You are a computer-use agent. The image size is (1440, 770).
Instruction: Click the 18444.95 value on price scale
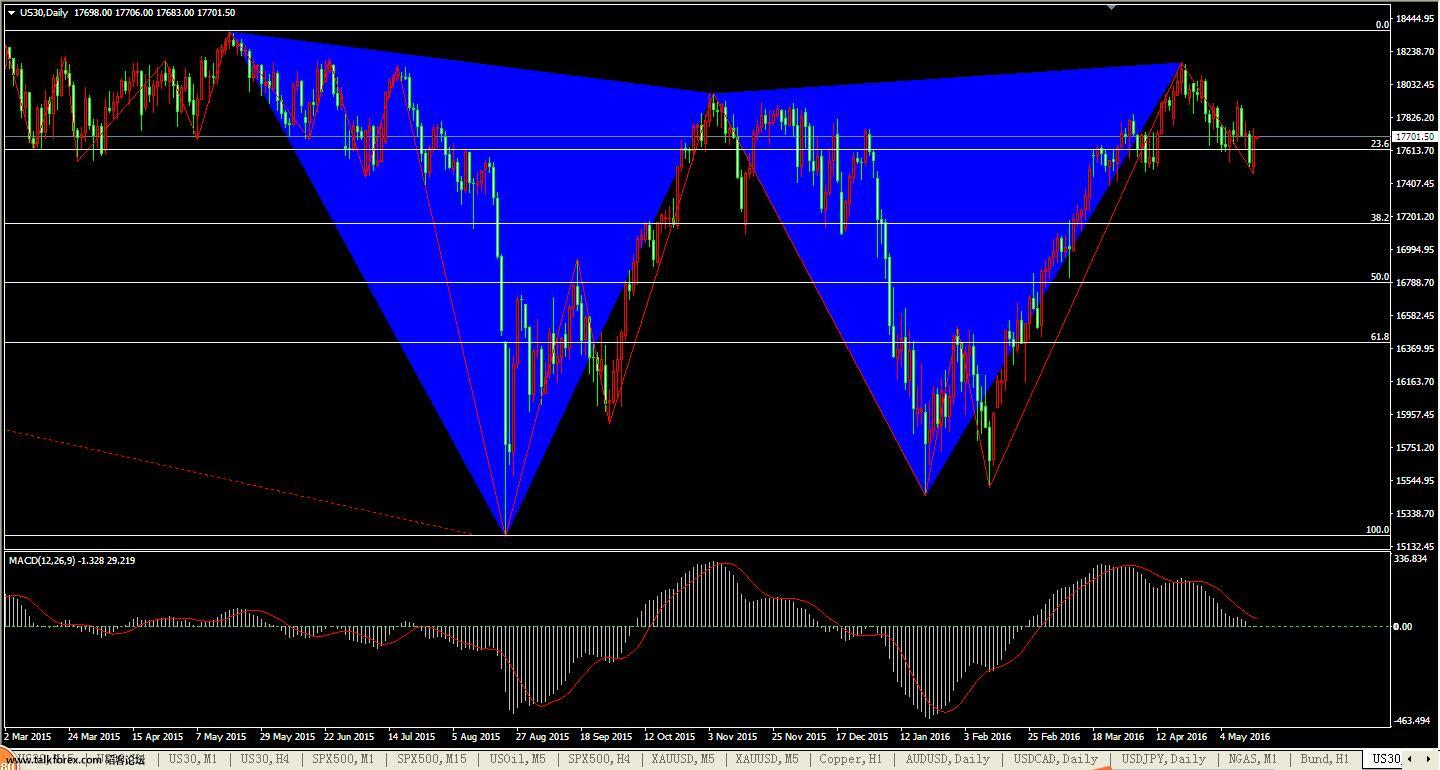(1415, 18)
